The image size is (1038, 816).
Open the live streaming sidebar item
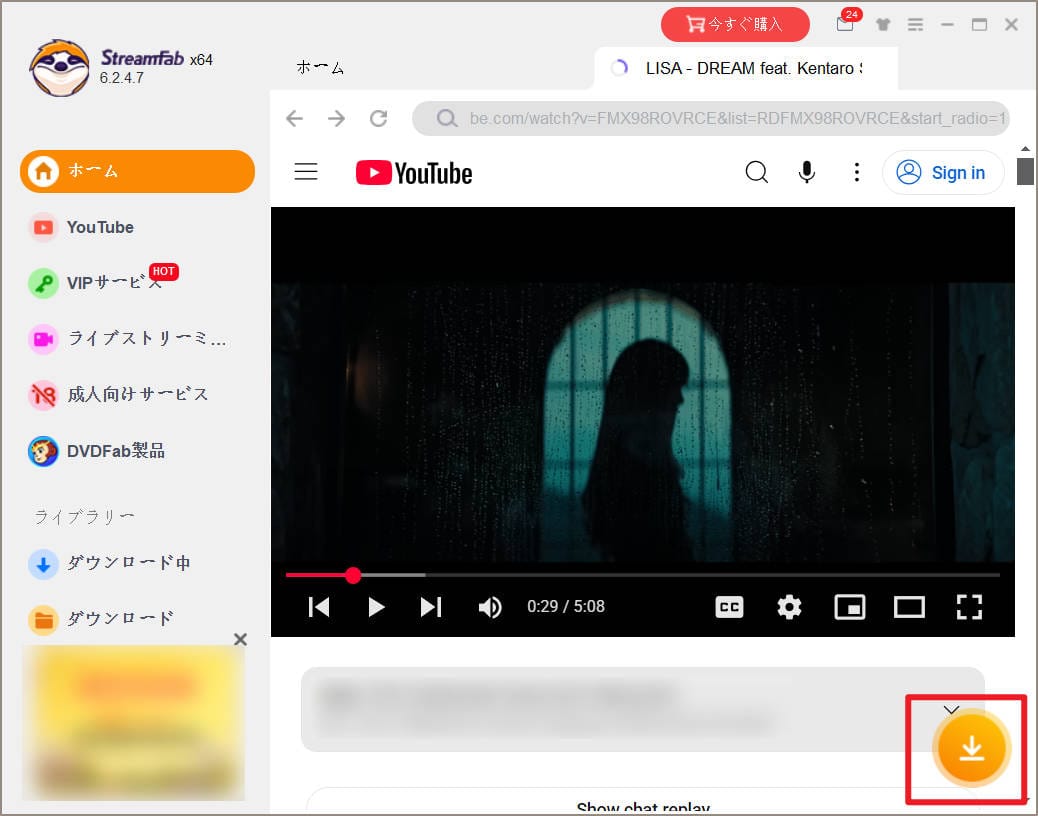click(127, 339)
